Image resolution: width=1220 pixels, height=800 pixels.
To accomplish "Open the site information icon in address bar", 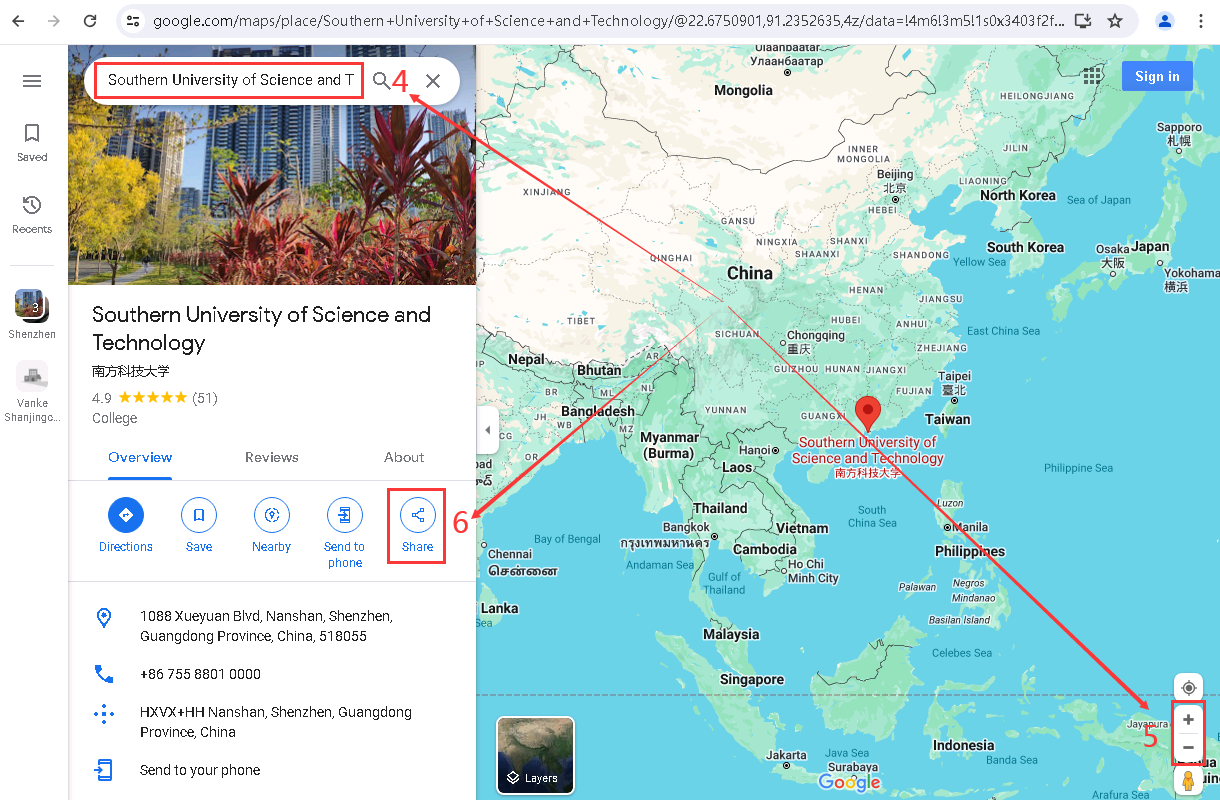I will click(134, 20).
